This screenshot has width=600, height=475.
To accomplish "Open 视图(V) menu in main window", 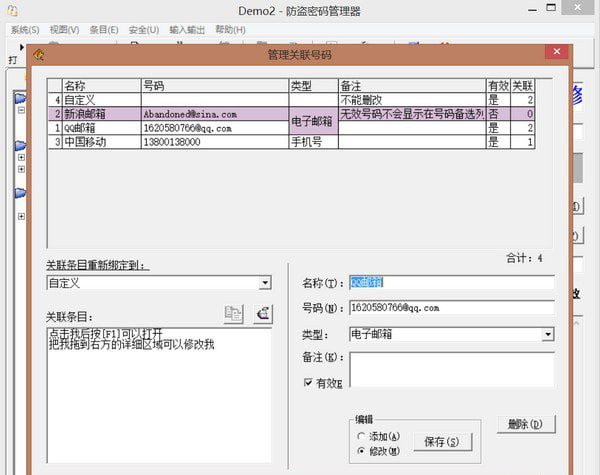I will 64,30.
